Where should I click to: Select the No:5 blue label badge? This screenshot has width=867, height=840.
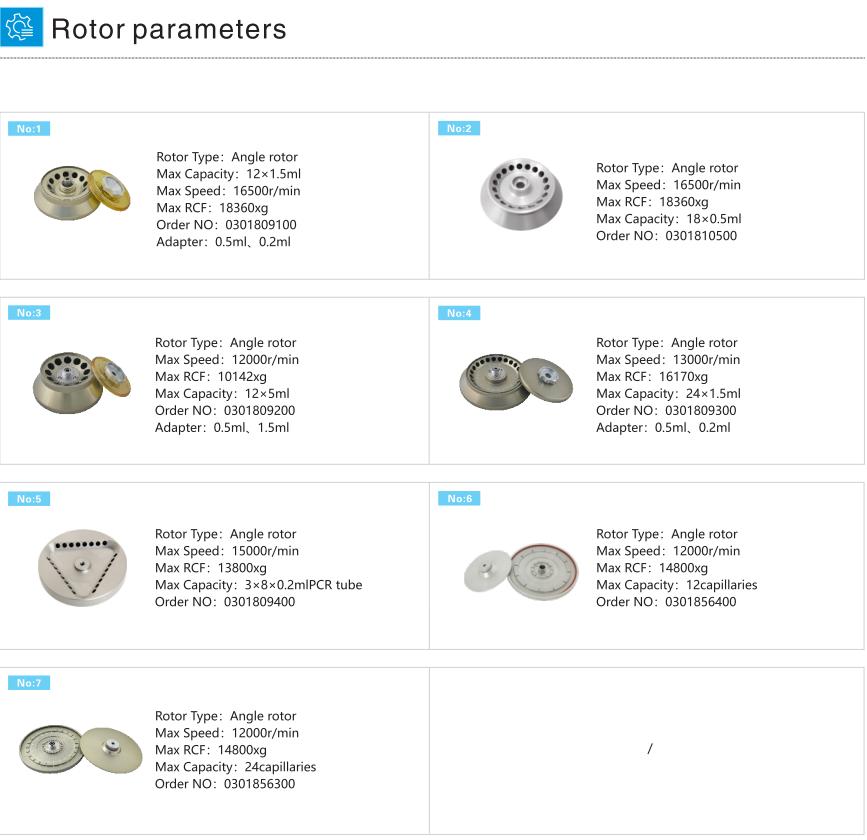tap(29, 499)
